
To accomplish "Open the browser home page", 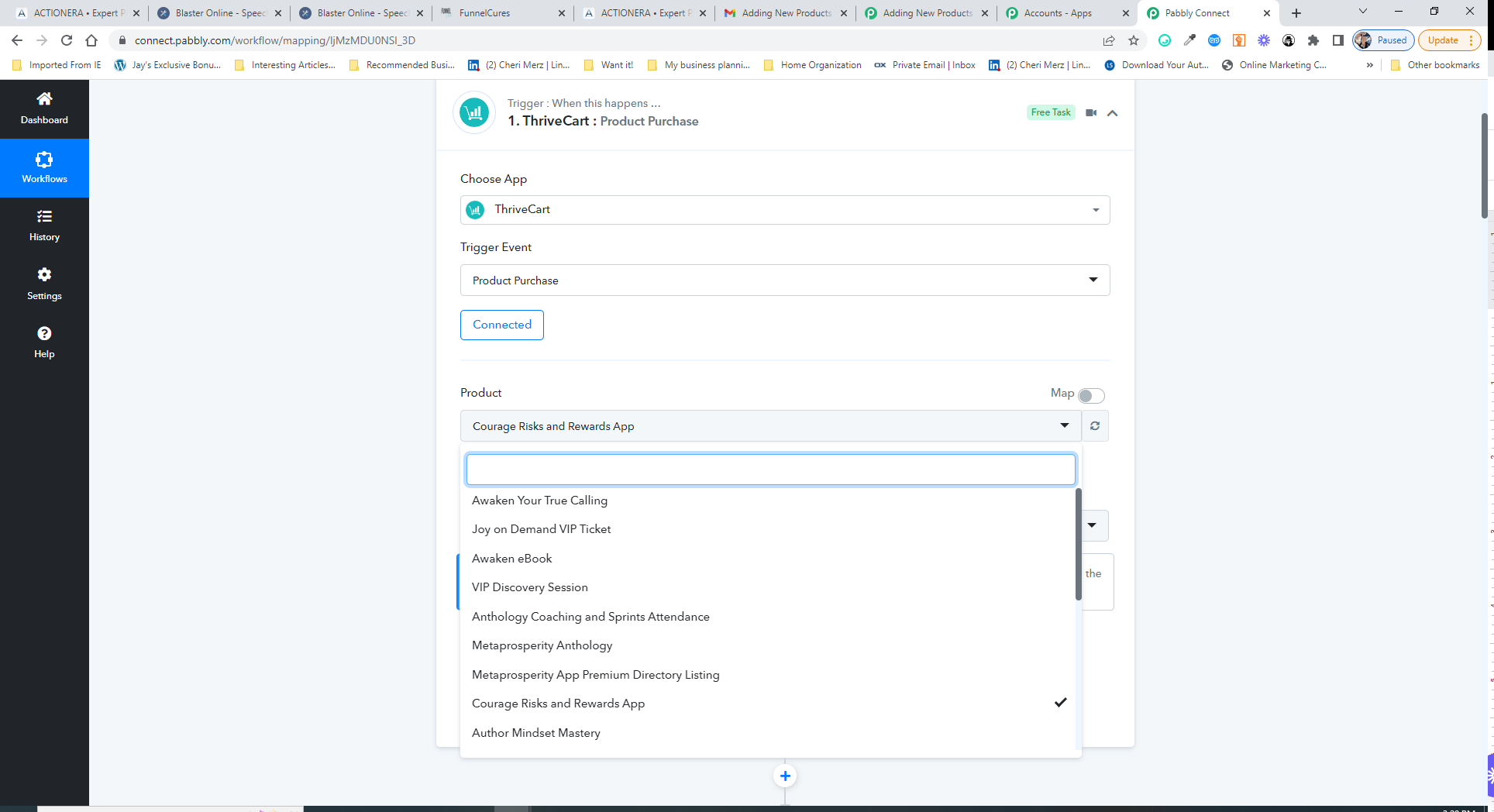I will click(x=91, y=40).
